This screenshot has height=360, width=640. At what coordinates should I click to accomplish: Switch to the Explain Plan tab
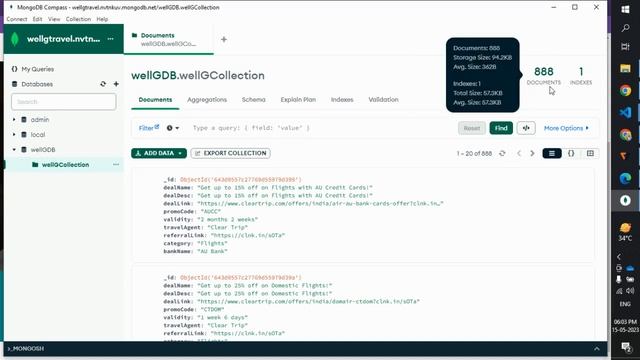pyautogui.click(x=298, y=100)
